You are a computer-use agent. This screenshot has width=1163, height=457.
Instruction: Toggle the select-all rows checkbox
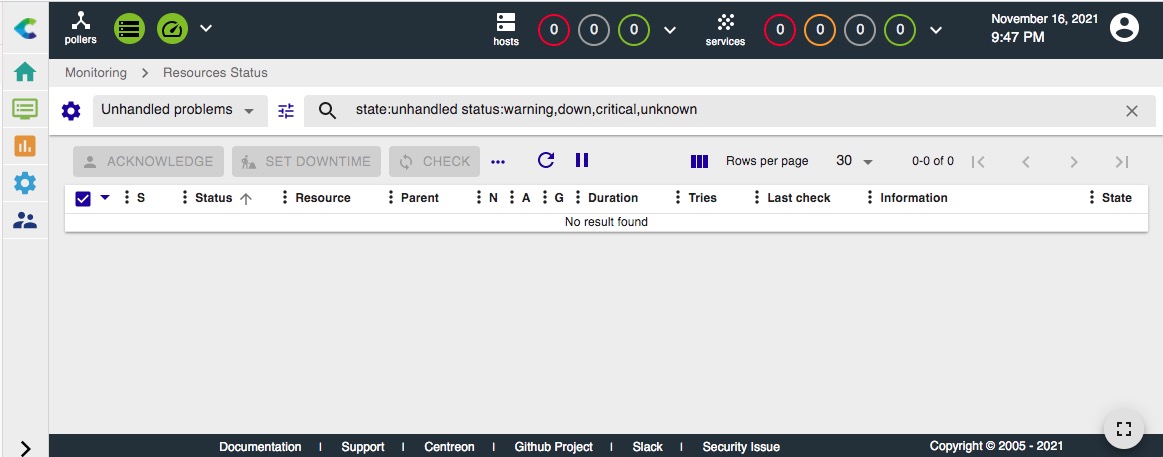[83, 198]
